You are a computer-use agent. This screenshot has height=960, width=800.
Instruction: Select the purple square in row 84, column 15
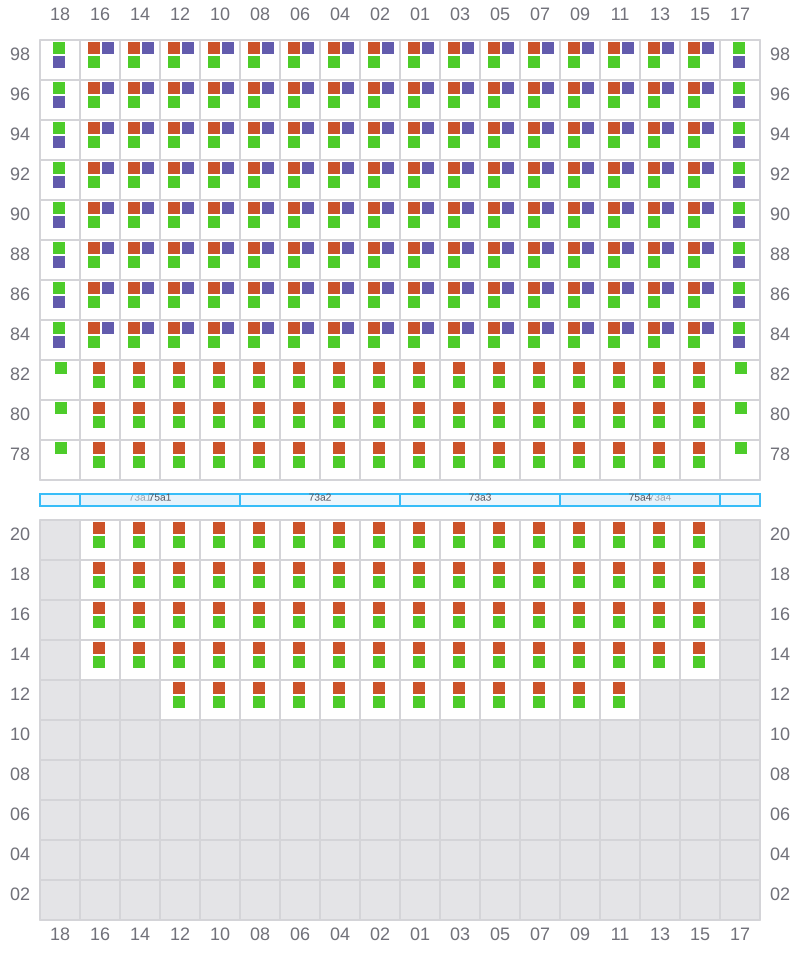pyautogui.click(x=708, y=328)
